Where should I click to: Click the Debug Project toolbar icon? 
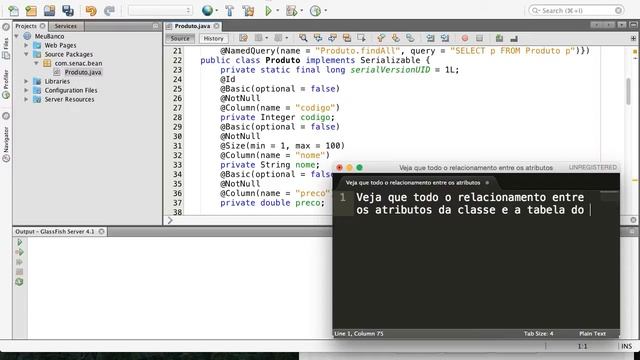[x=291, y=11]
